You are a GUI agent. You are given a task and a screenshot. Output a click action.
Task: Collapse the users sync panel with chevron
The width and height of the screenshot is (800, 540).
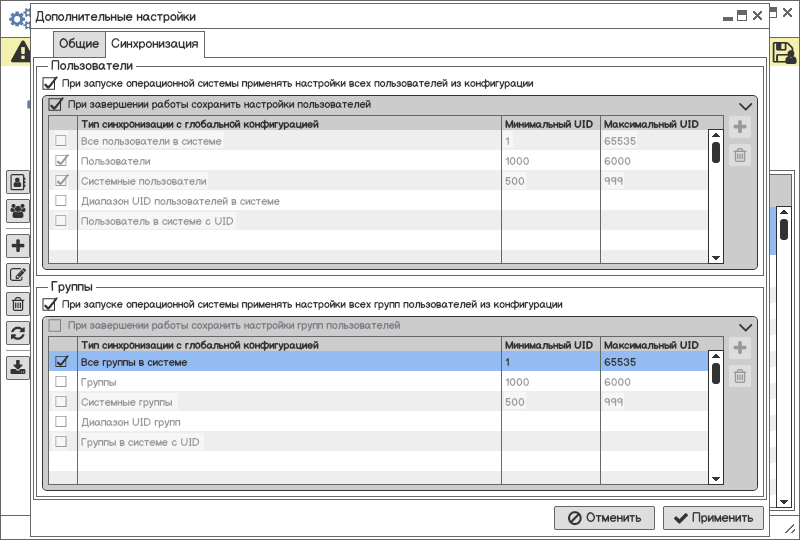(745, 106)
